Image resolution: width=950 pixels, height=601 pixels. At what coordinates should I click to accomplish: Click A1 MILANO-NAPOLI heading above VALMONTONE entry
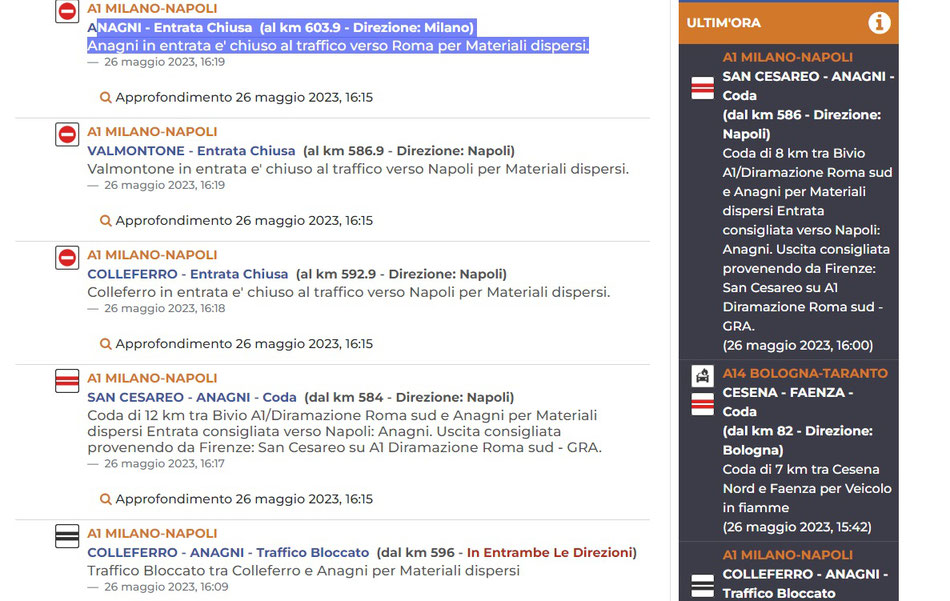pos(152,131)
